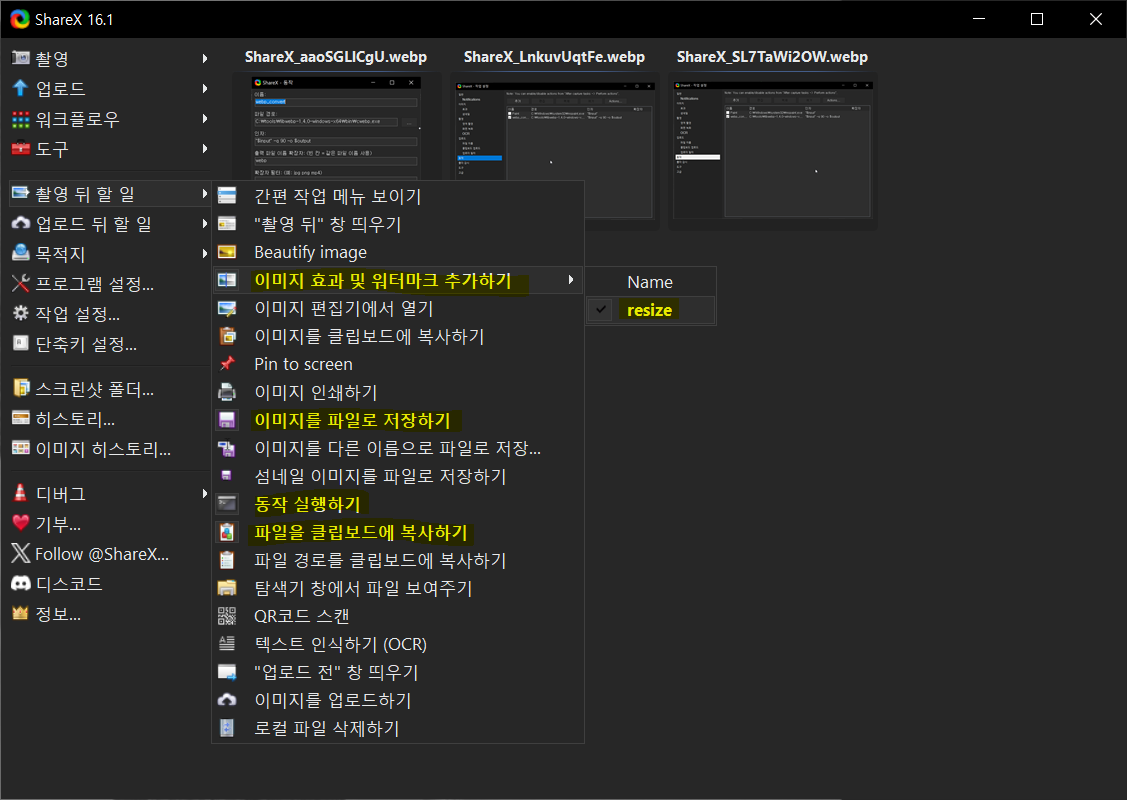This screenshot has width=1127, height=800.
Task: Click the ShareX_SL7TaWi2OW.webp file name
Action: pyautogui.click(x=772, y=57)
